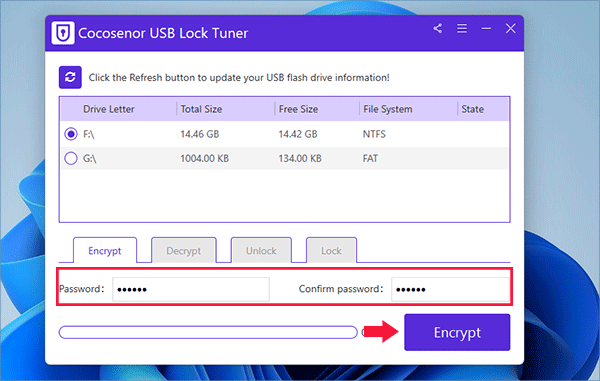The image size is (600, 381).
Task: Click the State column header
Action: tap(473, 109)
